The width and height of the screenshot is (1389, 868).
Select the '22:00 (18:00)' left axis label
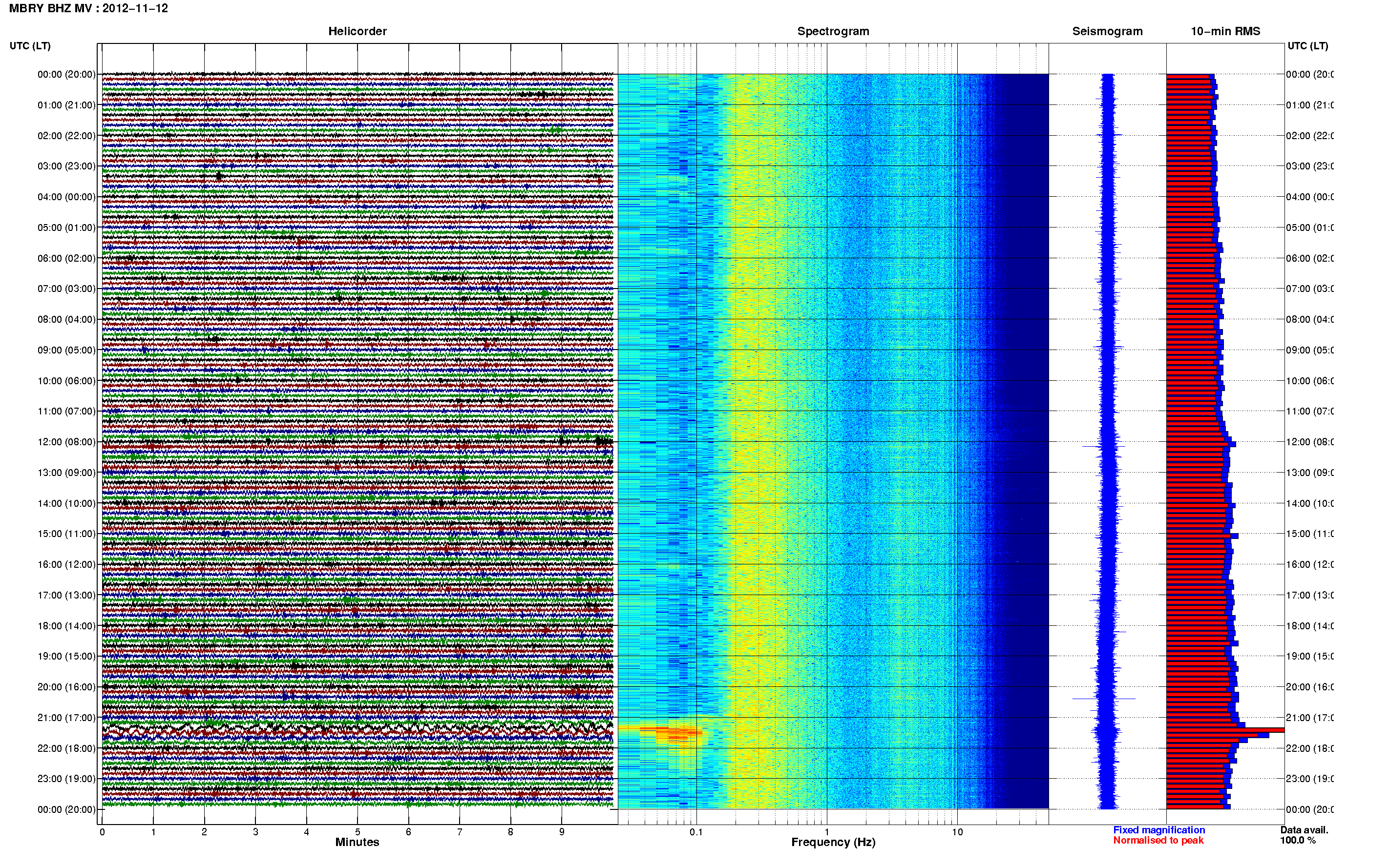coord(66,748)
